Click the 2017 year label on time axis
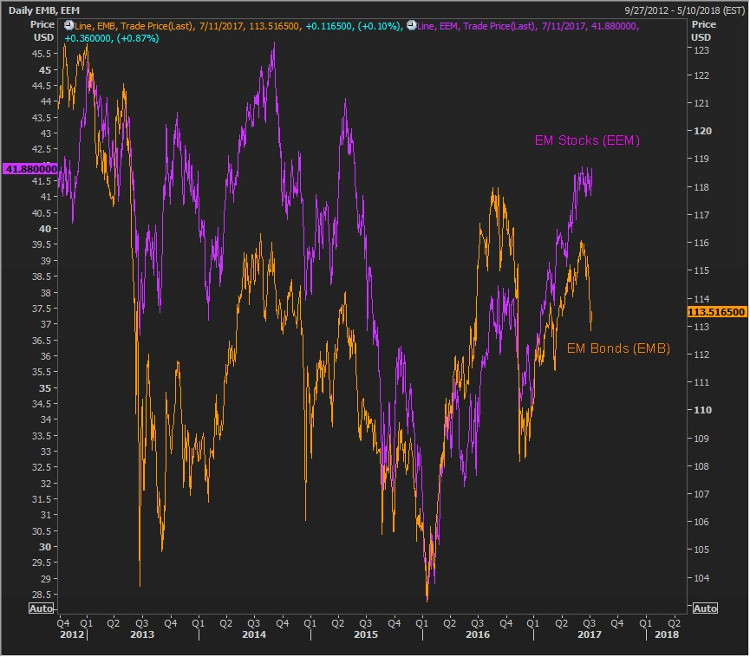Screen dimensions: 750x657 pos(590,634)
